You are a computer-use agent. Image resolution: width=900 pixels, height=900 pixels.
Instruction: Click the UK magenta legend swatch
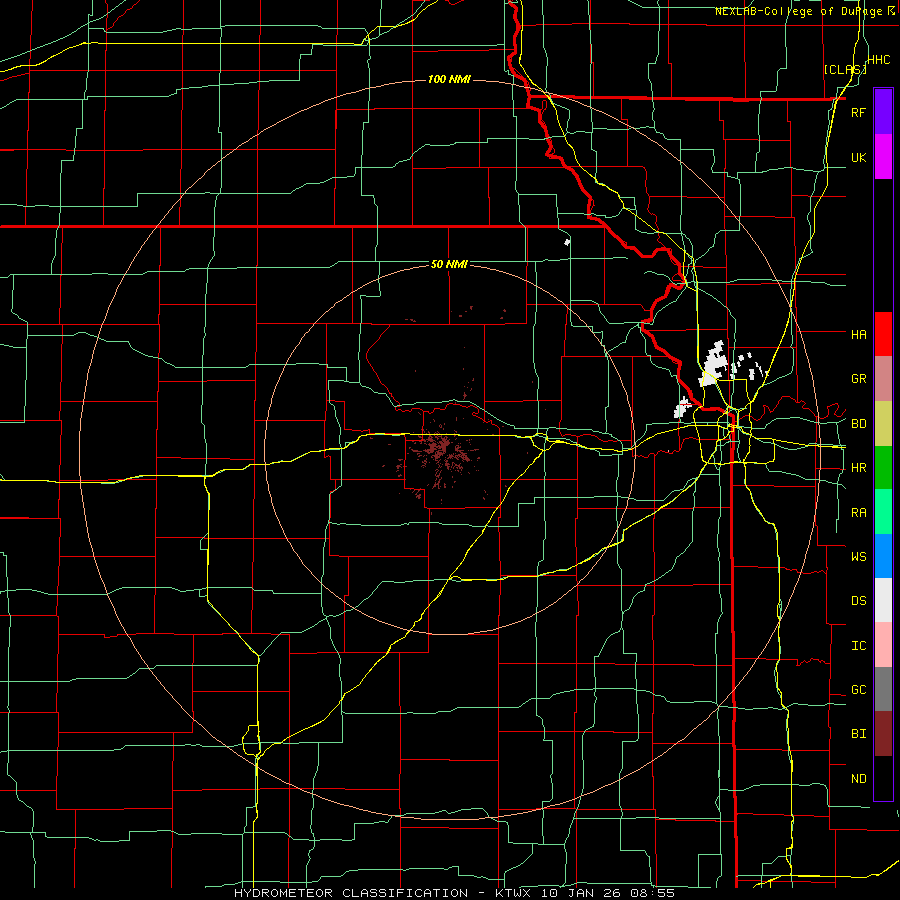tap(883, 157)
